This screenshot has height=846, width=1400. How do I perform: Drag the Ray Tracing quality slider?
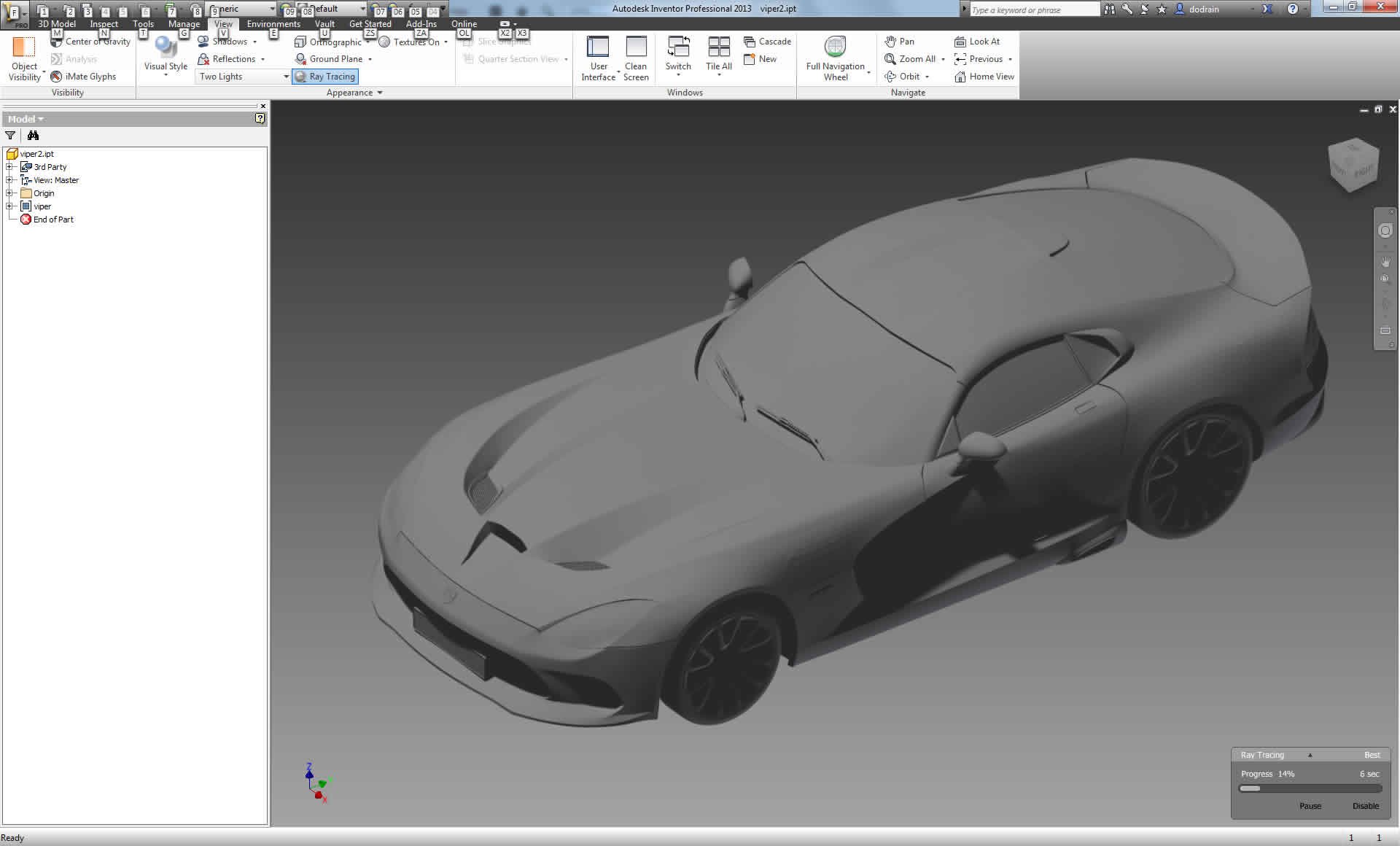click(1310, 755)
